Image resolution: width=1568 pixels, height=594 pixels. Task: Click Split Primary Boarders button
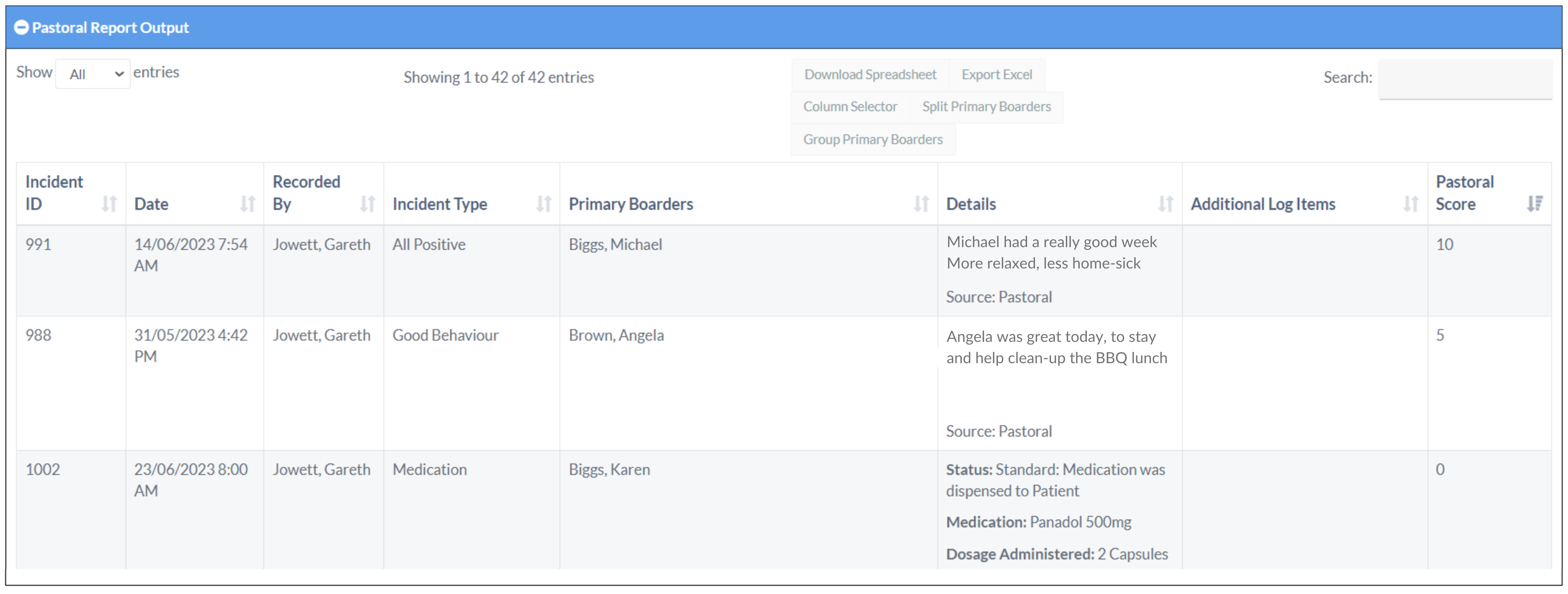tap(986, 107)
